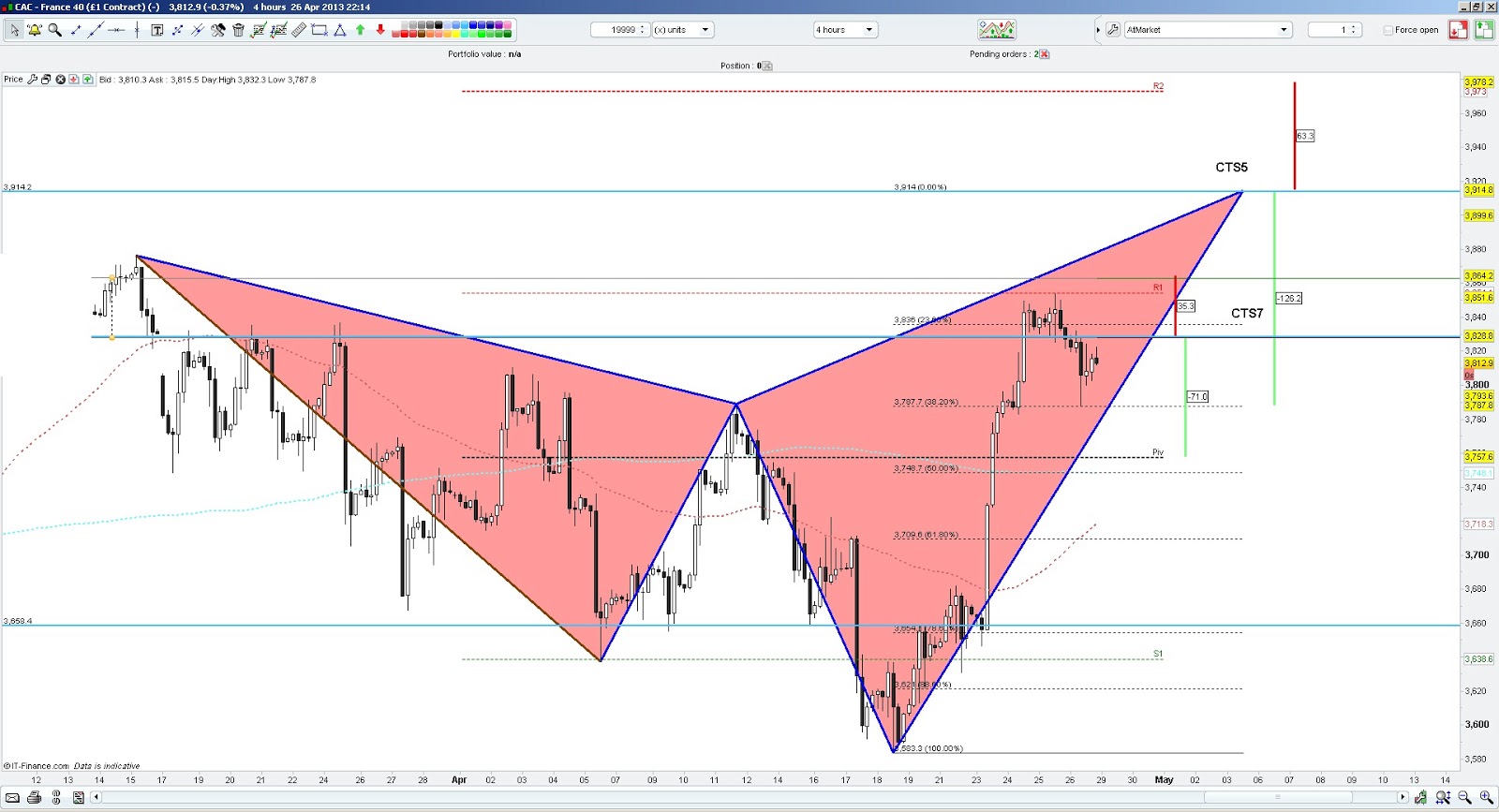Open the AtMarket order type dropdown
Viewport: 1499px width, 812px height.
coord(1208,30)
